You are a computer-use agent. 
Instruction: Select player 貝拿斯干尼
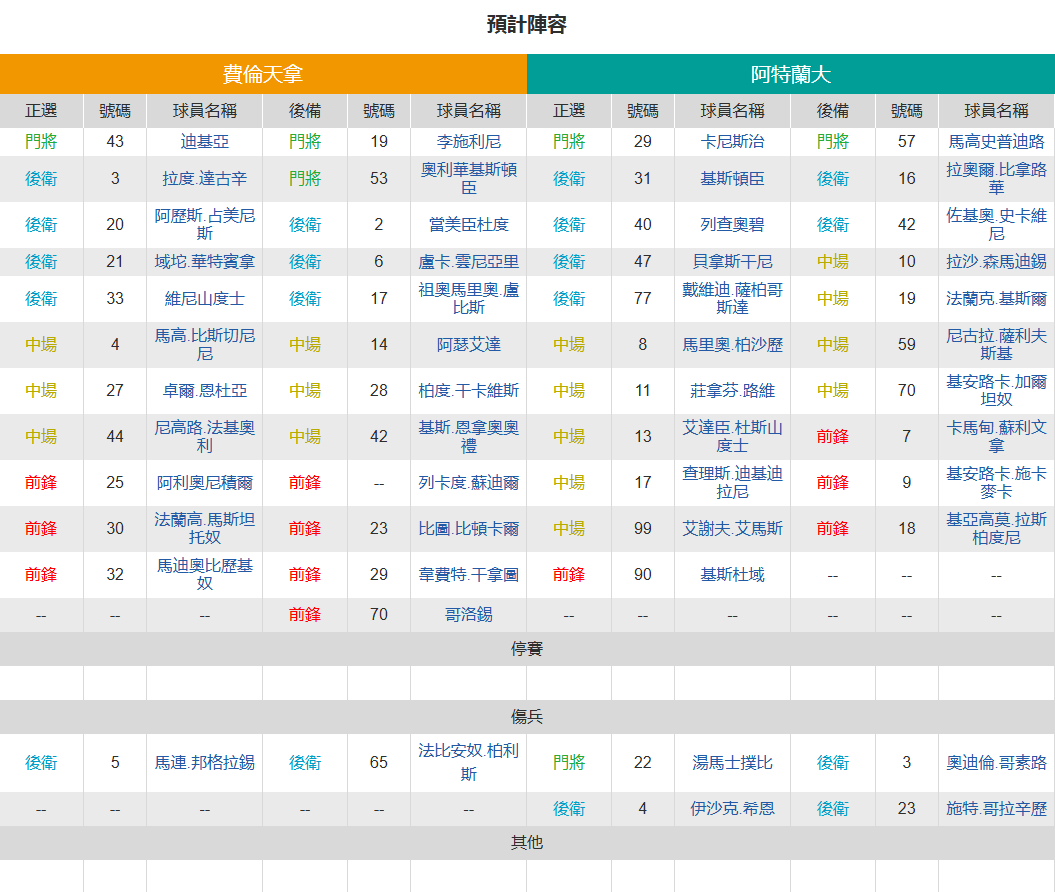coord(732,262)
